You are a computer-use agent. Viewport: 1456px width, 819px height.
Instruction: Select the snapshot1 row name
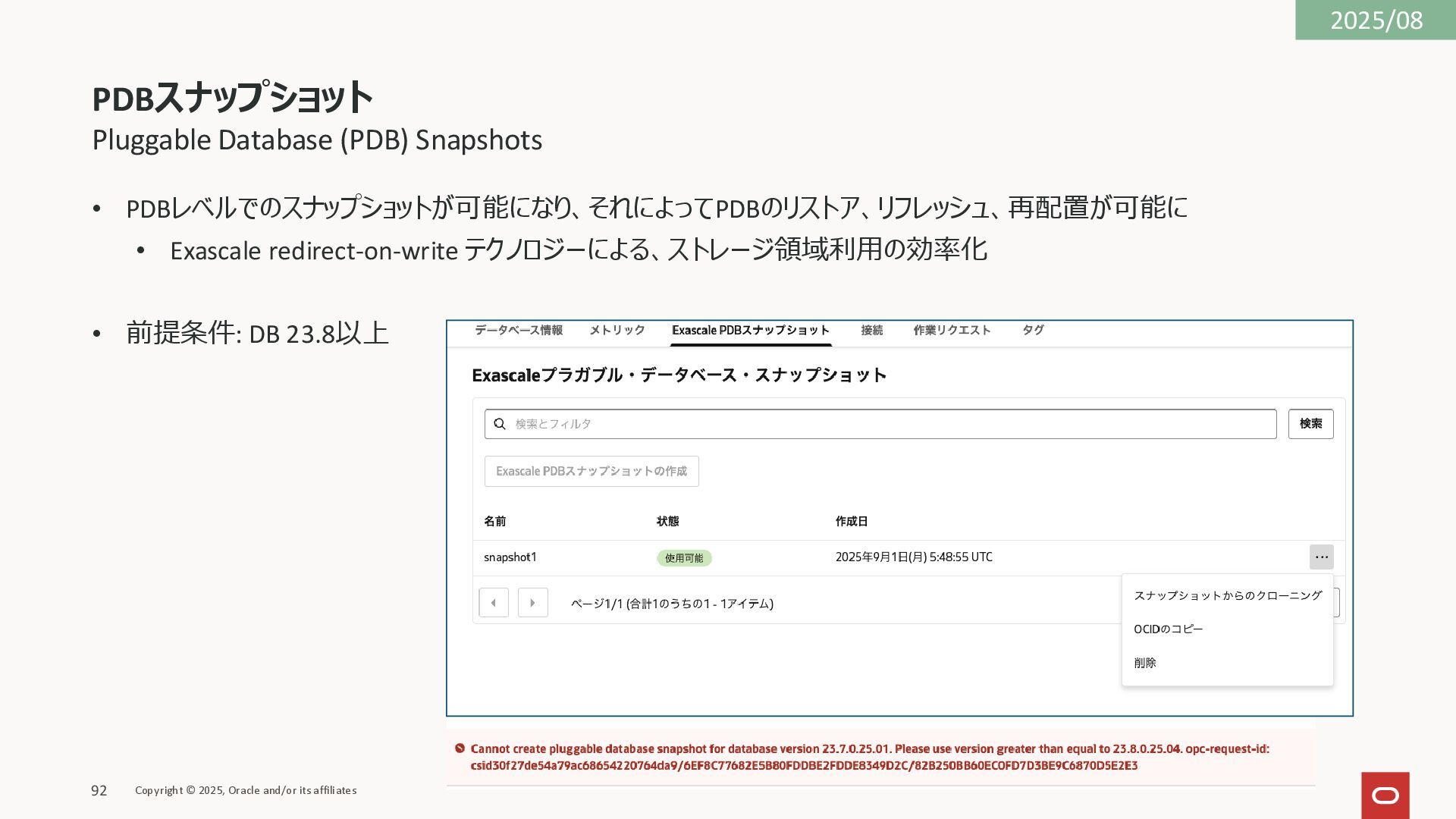tap(510, 557)
